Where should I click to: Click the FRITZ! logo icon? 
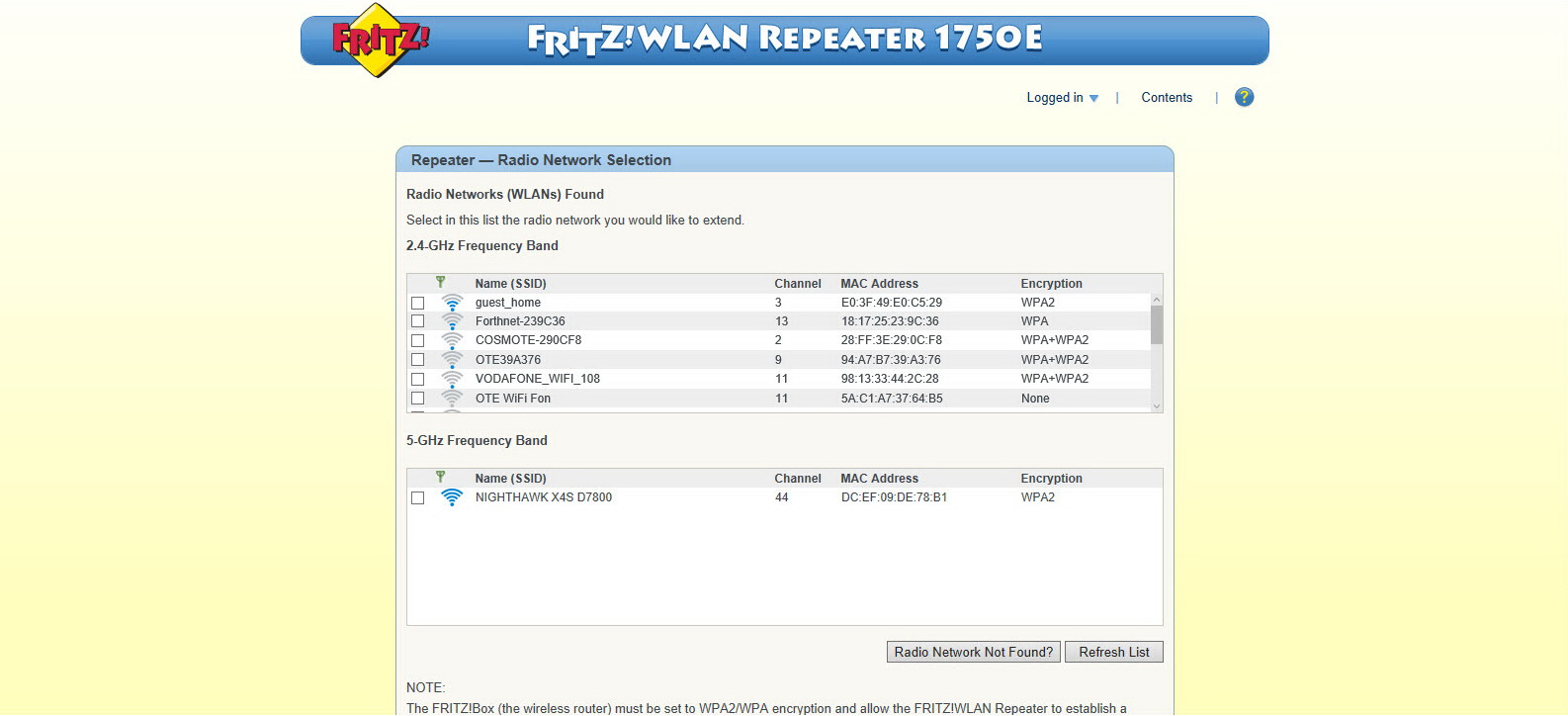(380, 40)
